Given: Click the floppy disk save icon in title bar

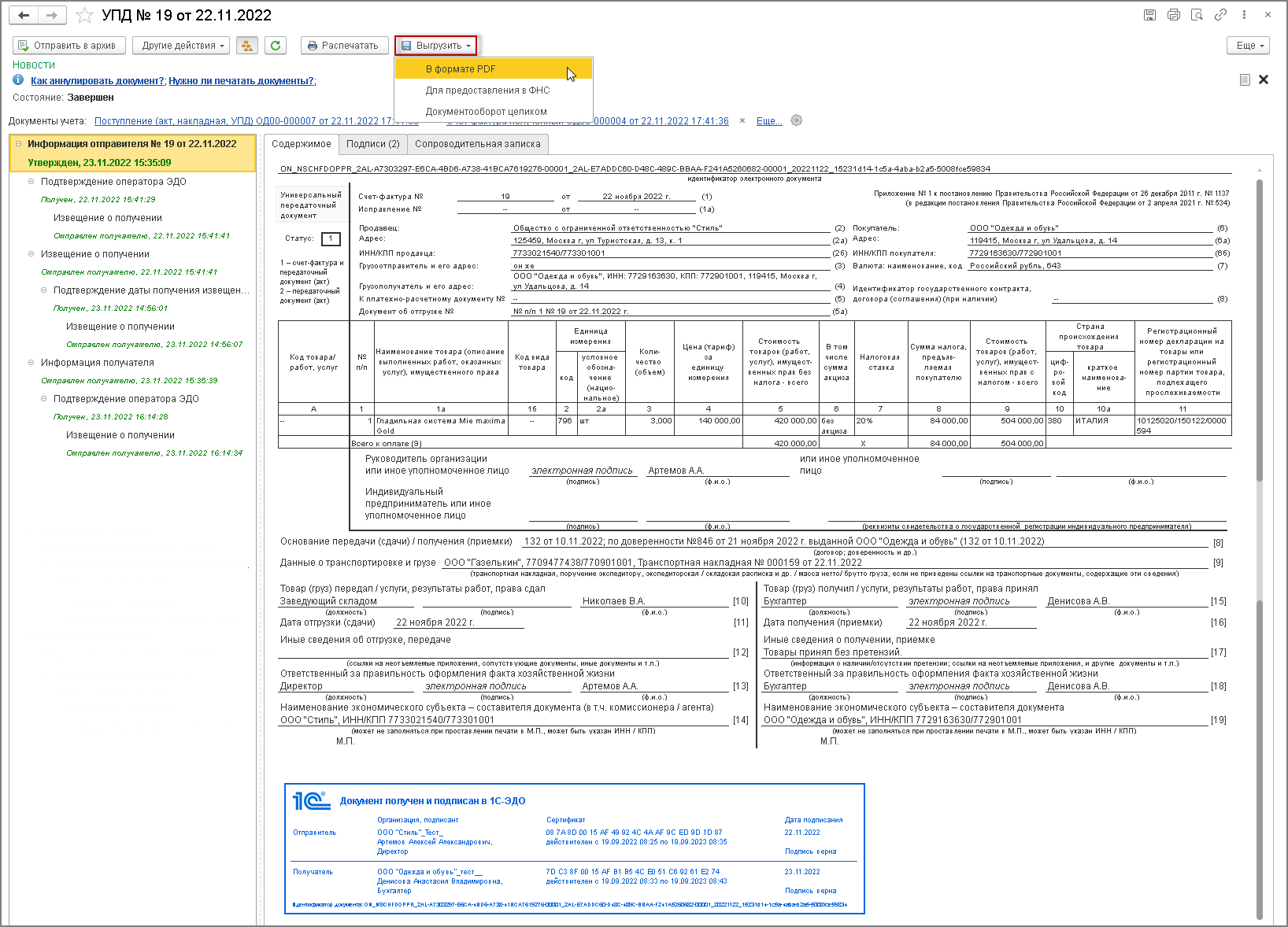Looking at the screenshot, I should 1150,15.
